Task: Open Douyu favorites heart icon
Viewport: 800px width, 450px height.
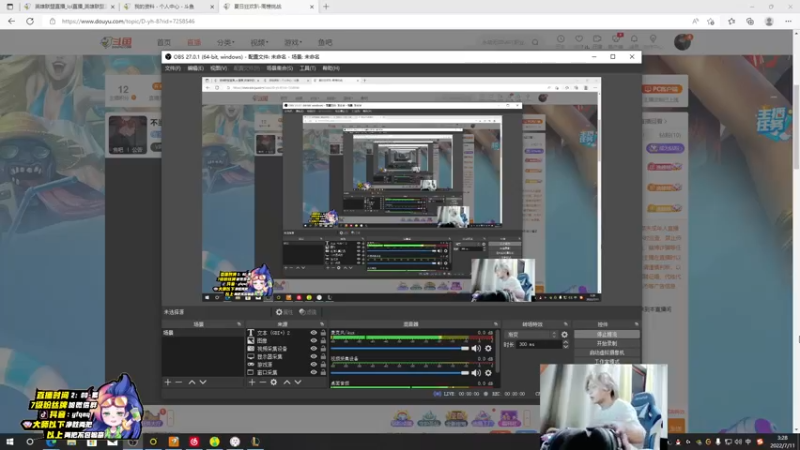Action: pos(579,39)
